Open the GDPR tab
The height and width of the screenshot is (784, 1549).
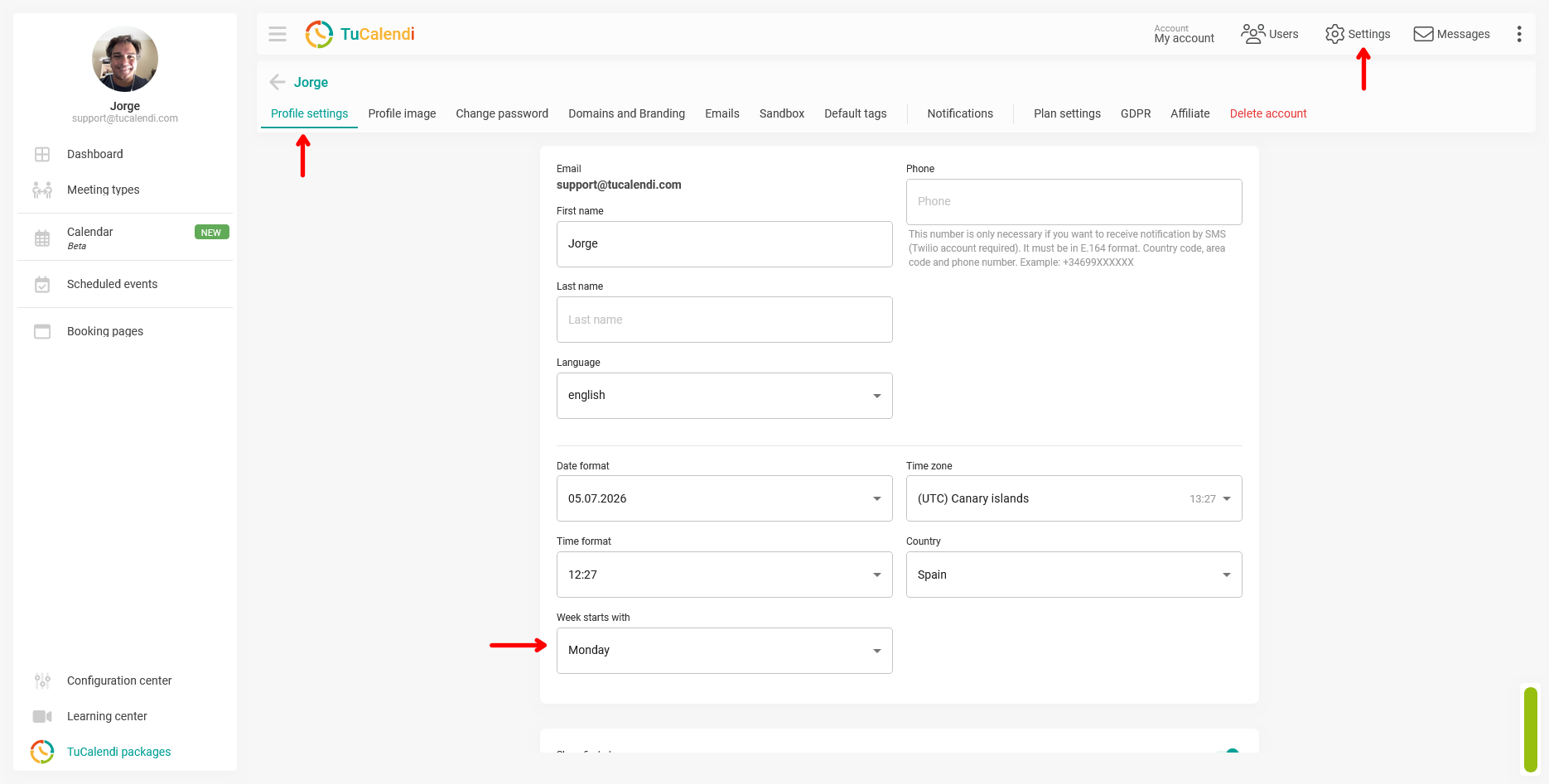(x=1136, y=113)
